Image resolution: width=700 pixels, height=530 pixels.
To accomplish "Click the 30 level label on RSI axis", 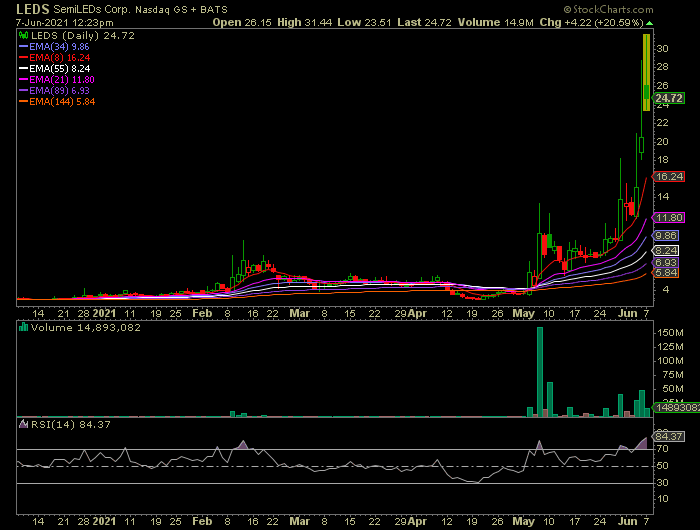I will coord(663,483).
